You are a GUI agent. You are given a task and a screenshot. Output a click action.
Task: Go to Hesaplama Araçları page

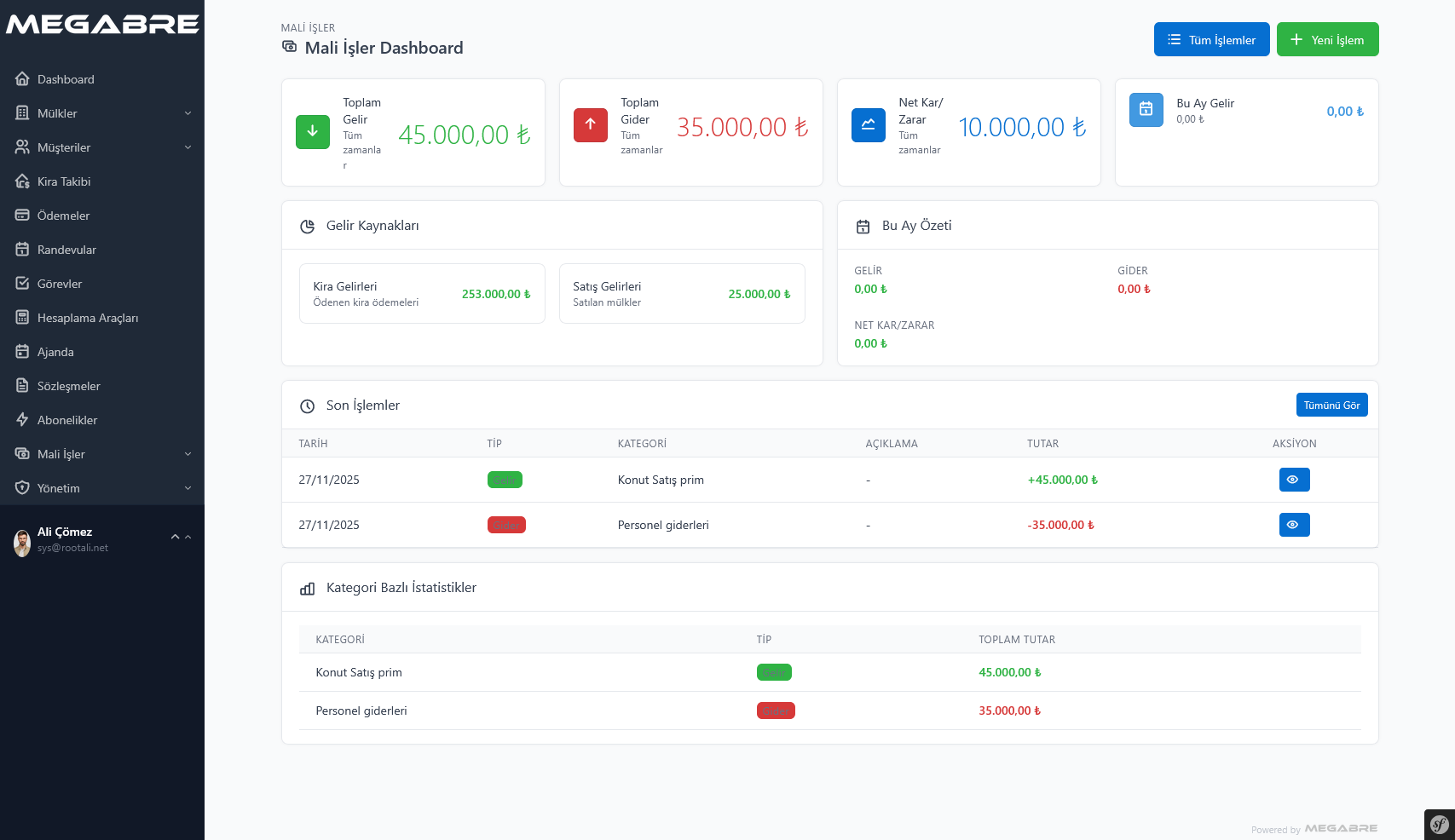click(87, 318)
